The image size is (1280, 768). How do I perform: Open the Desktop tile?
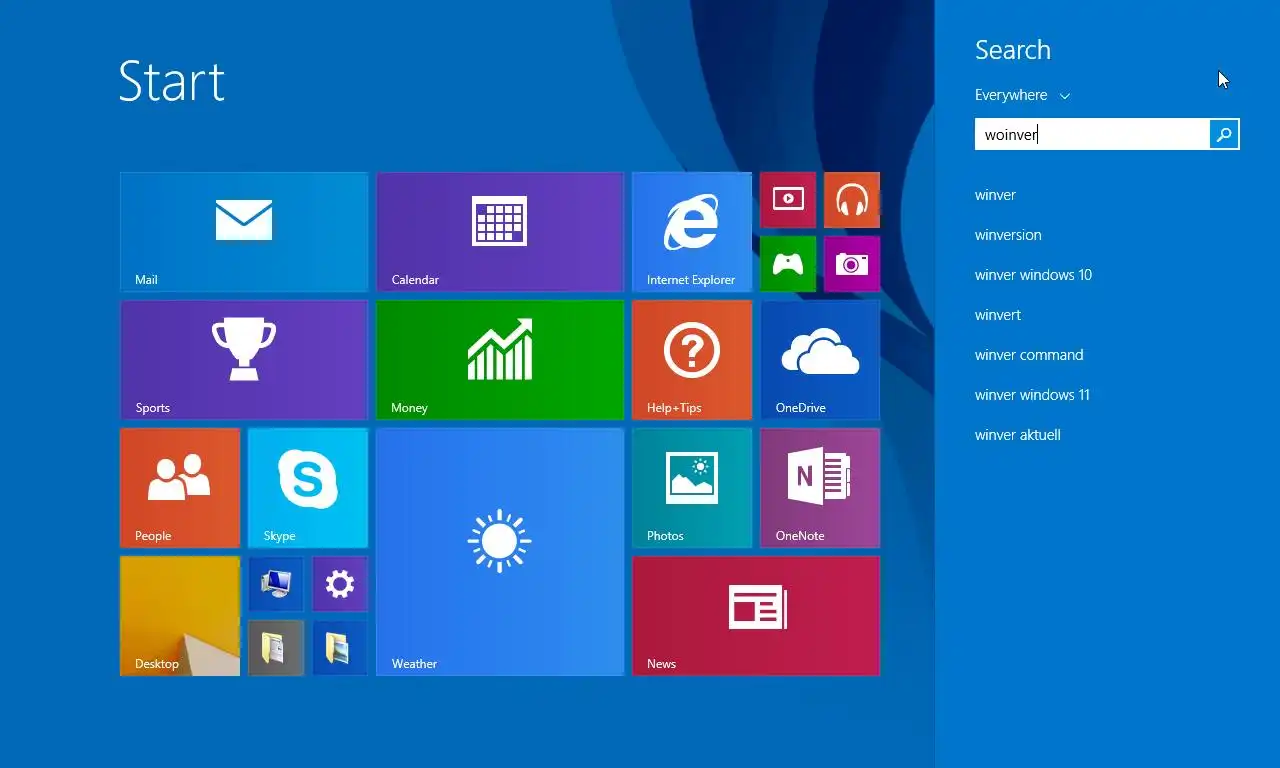click(180, 616)
